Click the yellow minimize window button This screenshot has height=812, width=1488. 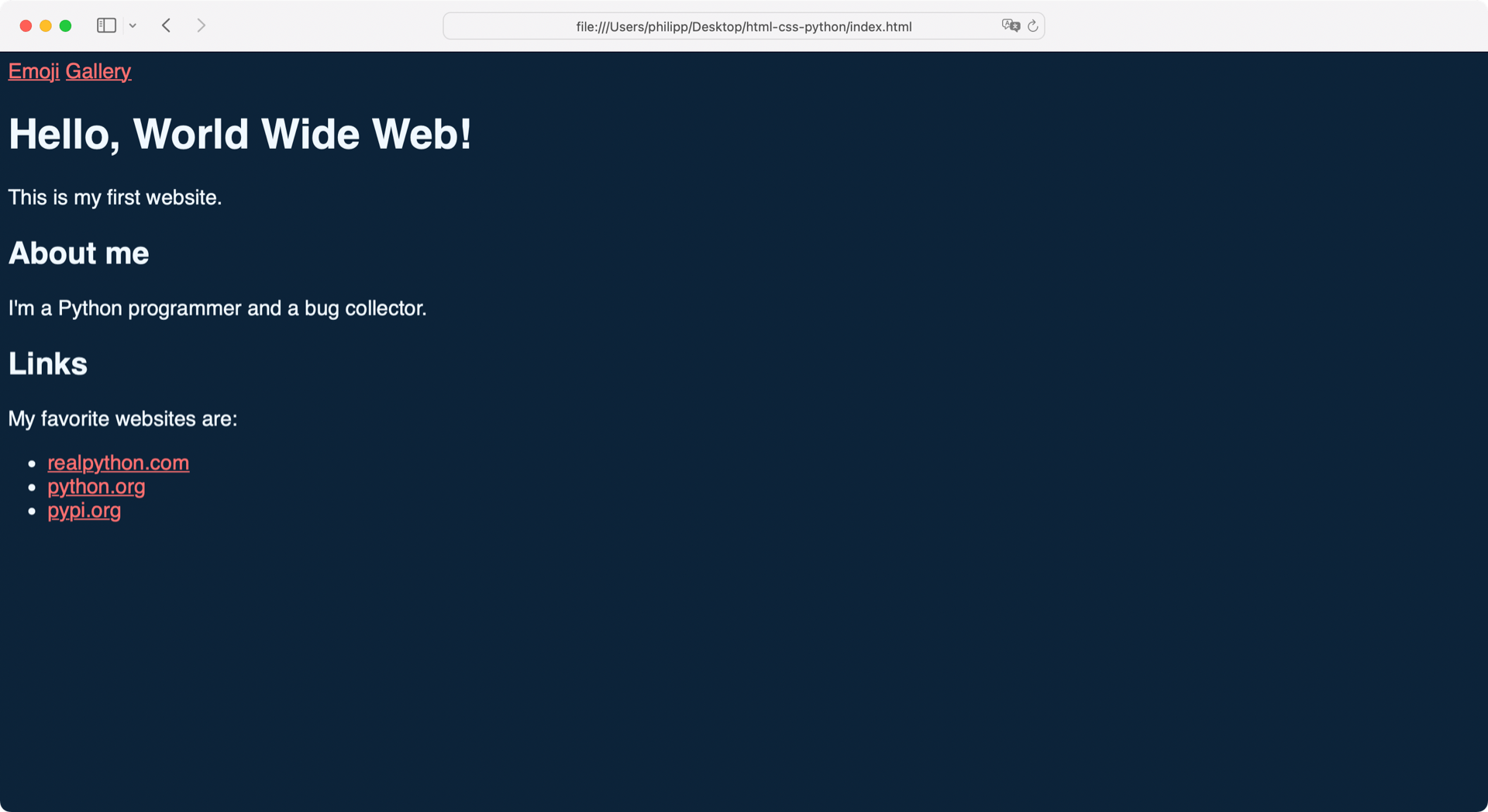click(x=46, y=25)
